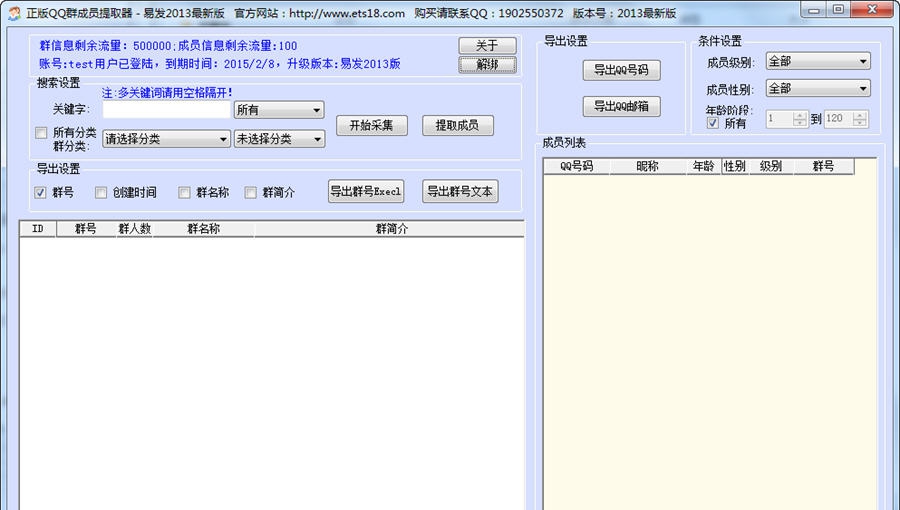
Task: Click the 开始采集 button
Action: [x=371, y=125]
